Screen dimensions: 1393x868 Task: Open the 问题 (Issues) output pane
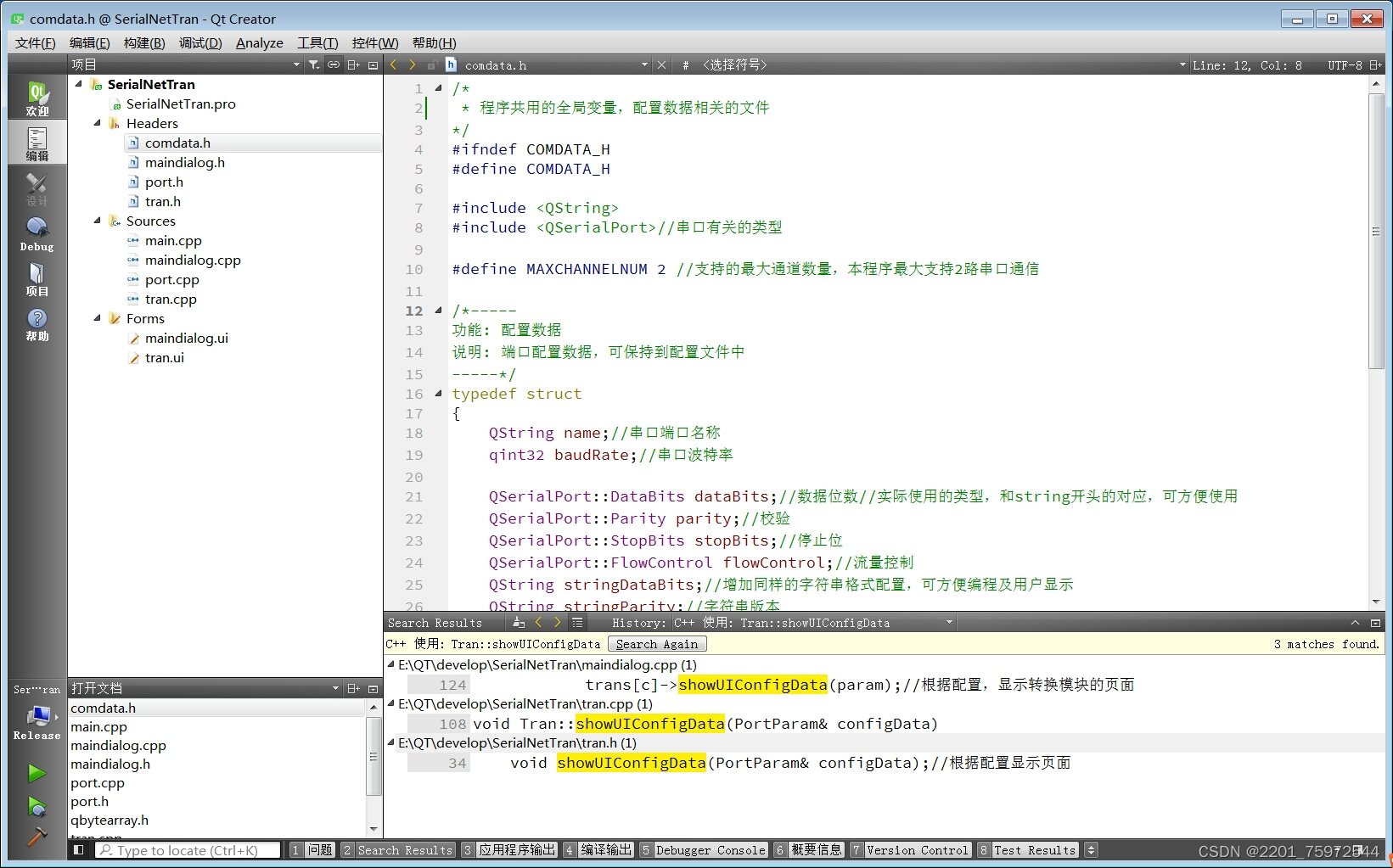click(x=312, y=849)
